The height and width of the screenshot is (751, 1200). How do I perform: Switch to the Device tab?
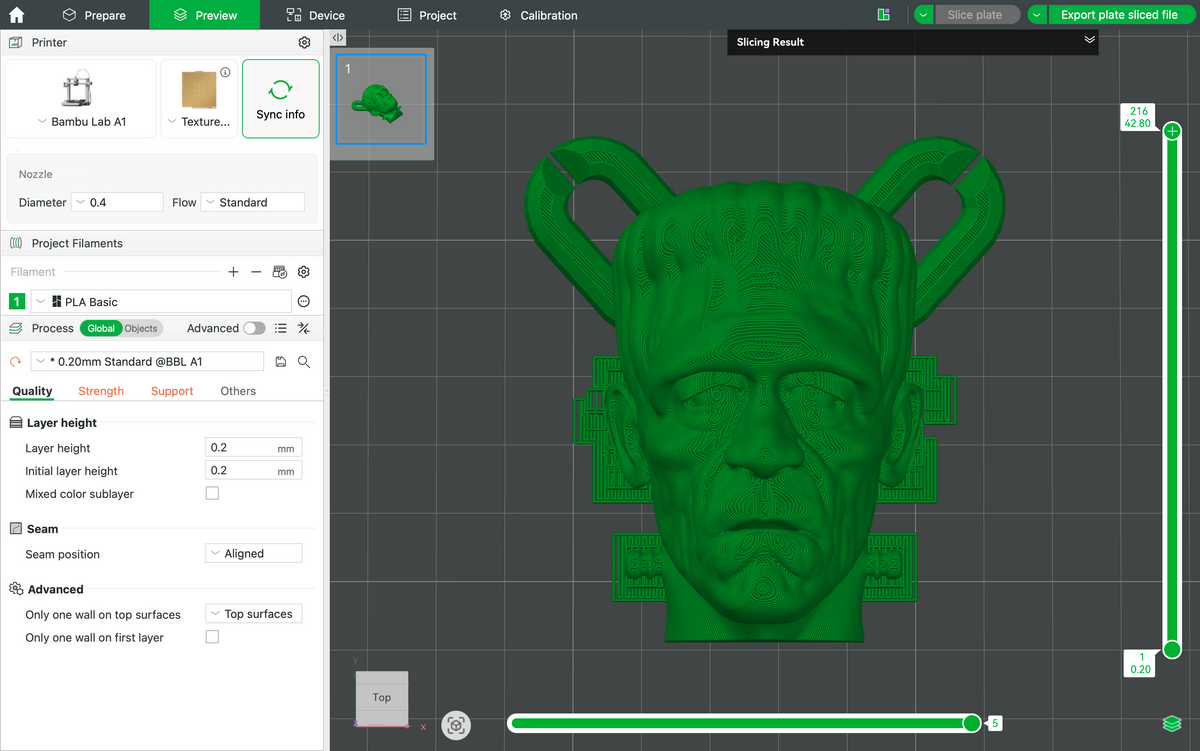315,15
